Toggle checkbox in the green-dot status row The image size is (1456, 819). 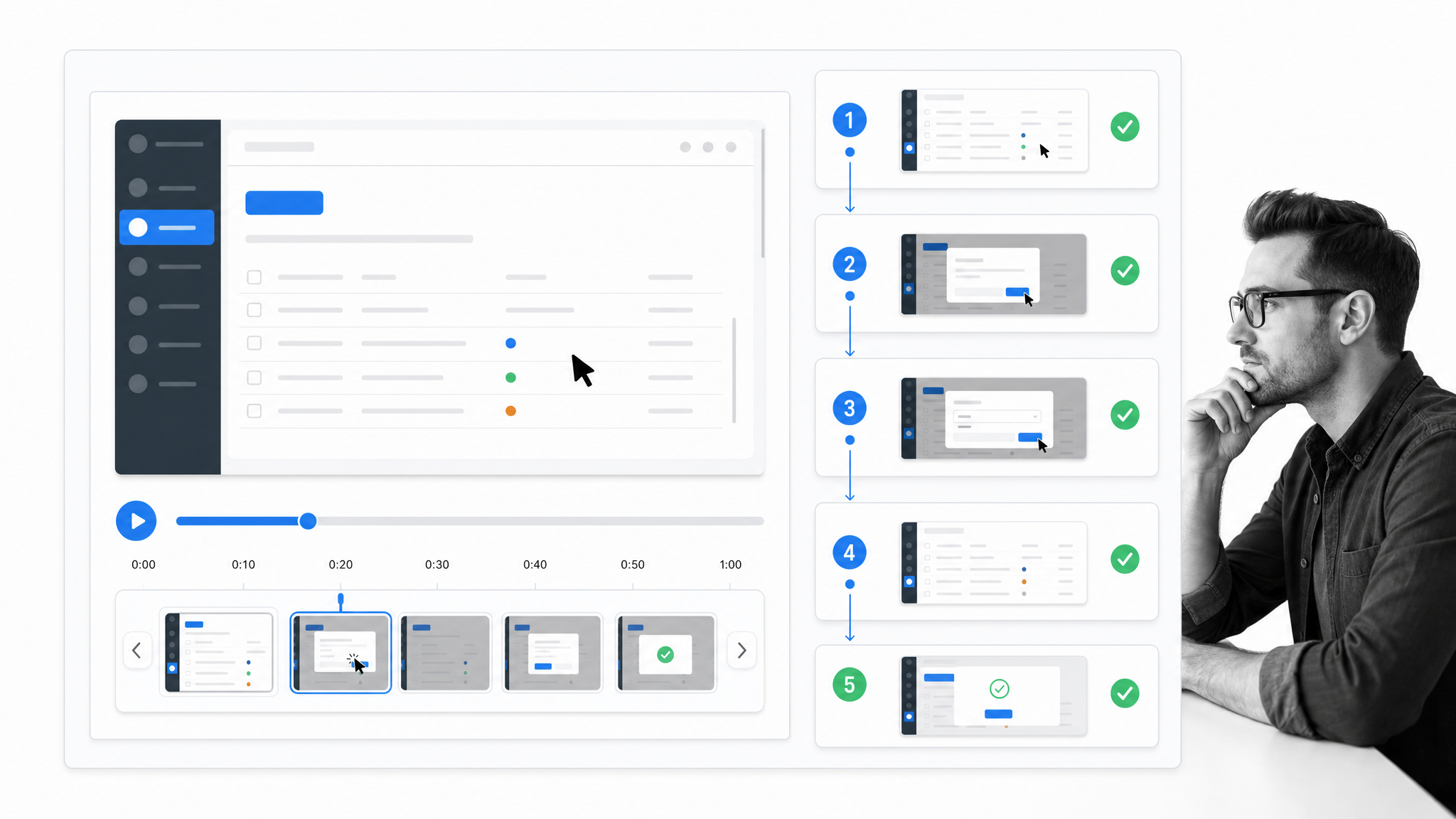(254, 378)
